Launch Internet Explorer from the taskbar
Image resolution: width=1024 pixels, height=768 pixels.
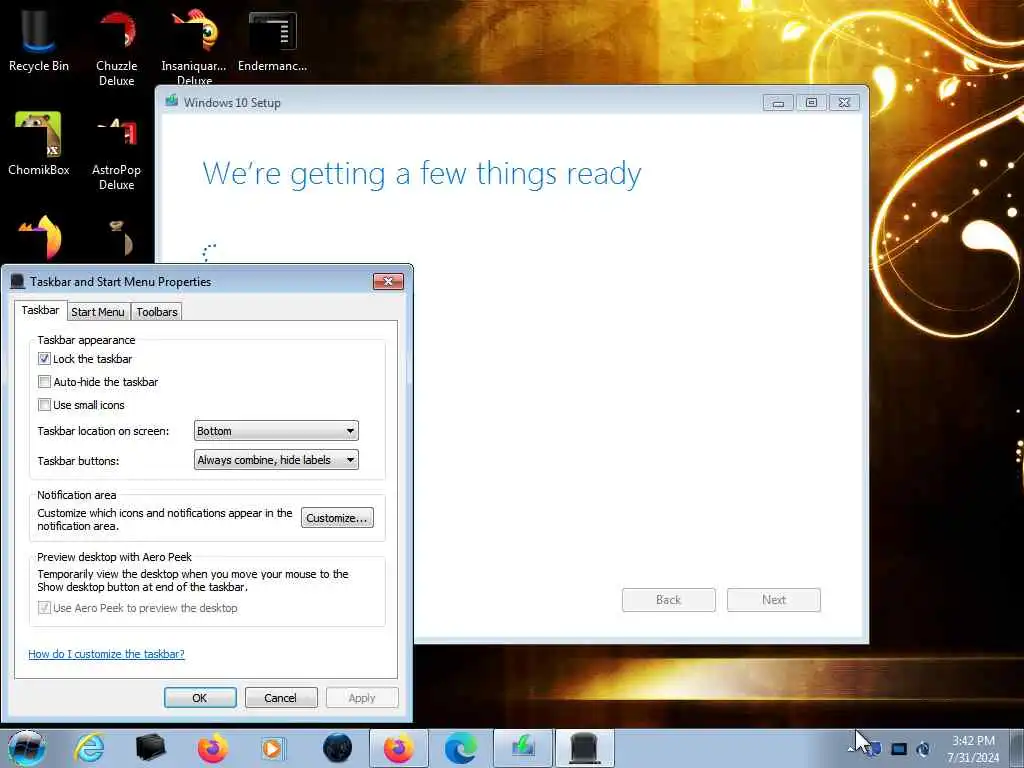pyautogui.click(x=89, y=748)
